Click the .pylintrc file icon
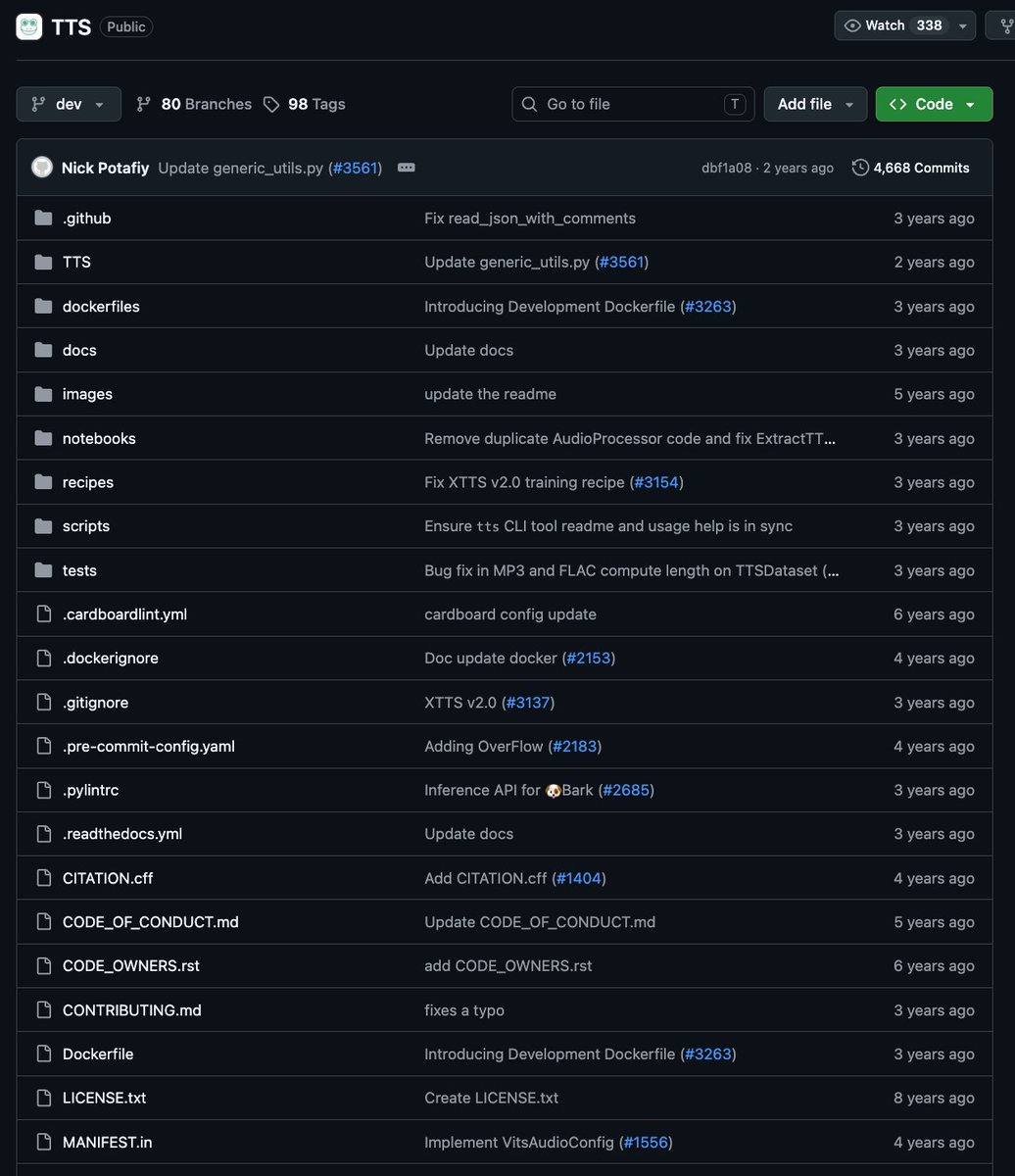Viewport: 1015px width, 1176px height. [x=43, y=790]
